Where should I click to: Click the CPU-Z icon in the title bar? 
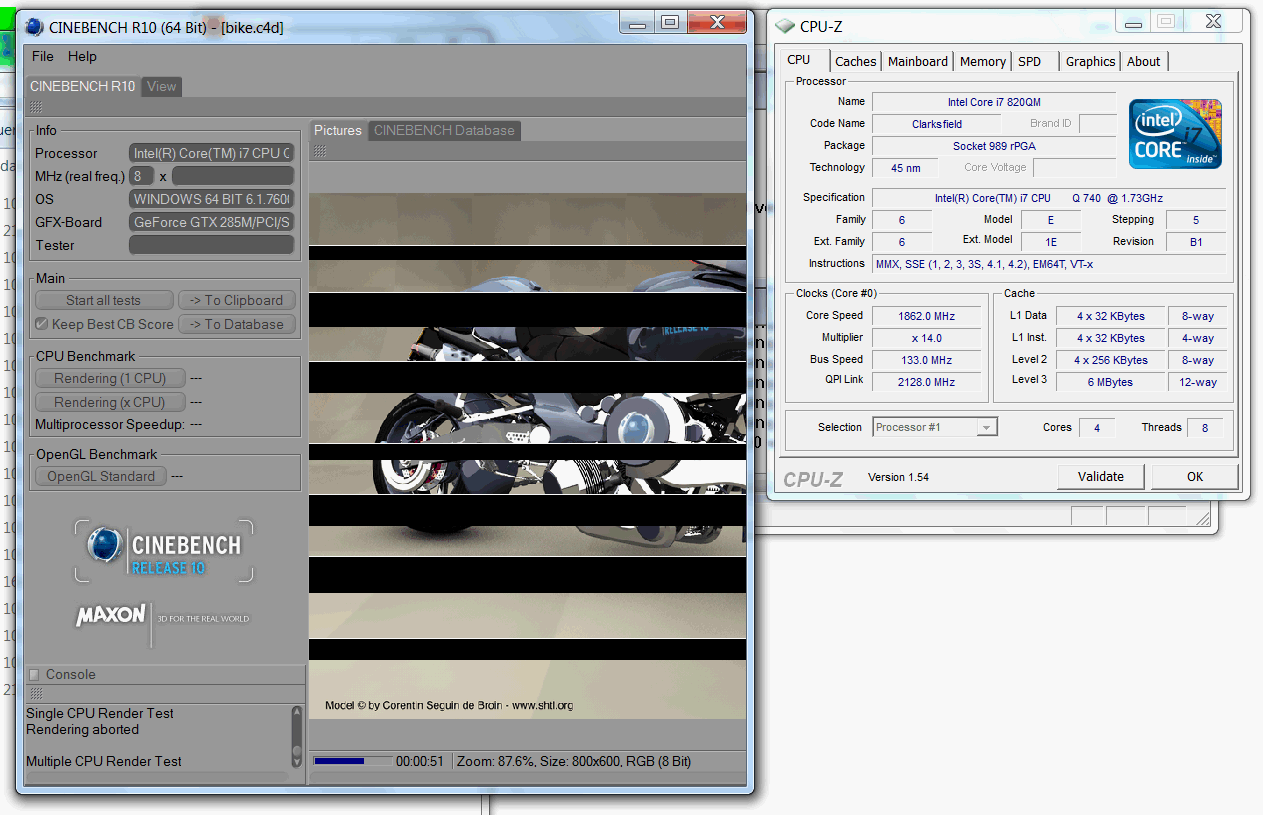click(x=786, y=27)
